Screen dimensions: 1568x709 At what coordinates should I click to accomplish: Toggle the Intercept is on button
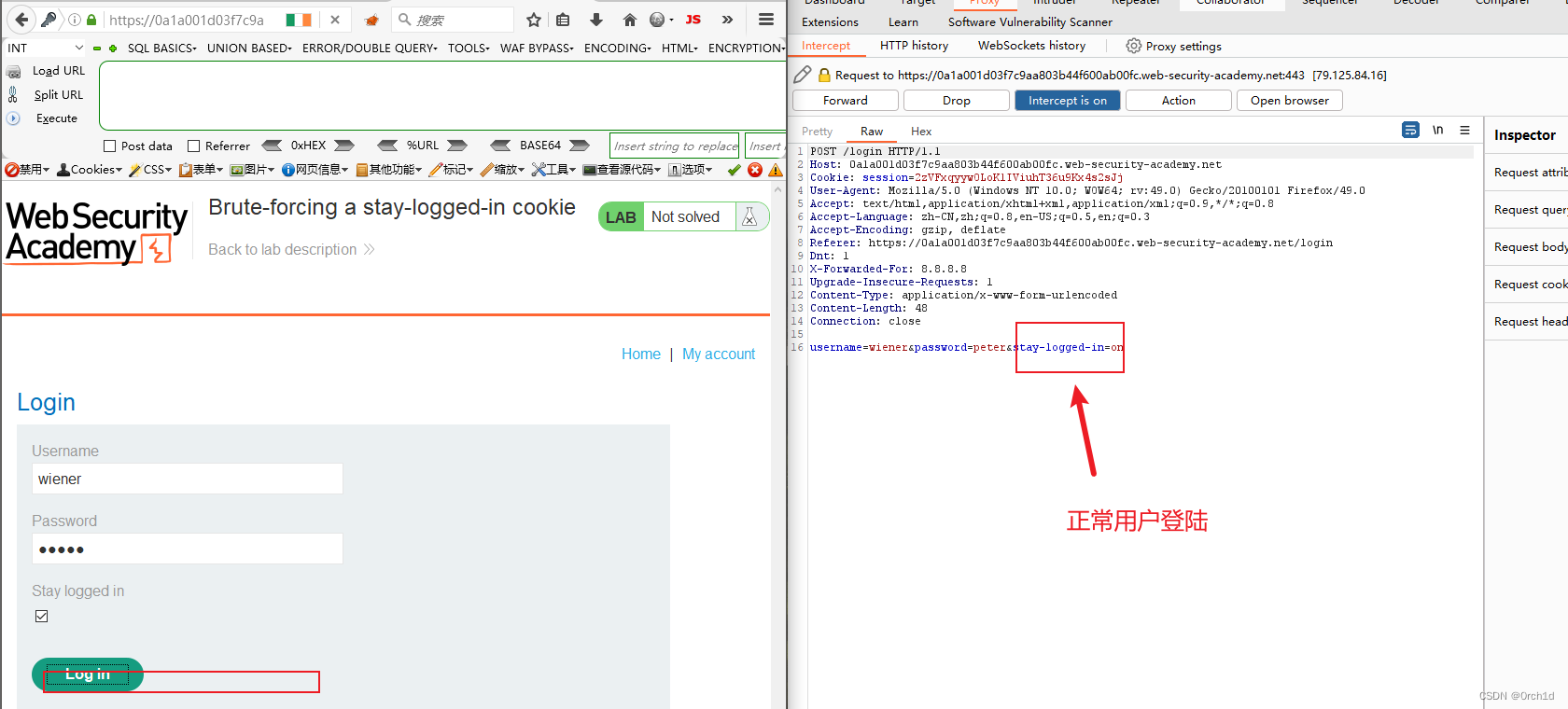tap(1068, 100)
